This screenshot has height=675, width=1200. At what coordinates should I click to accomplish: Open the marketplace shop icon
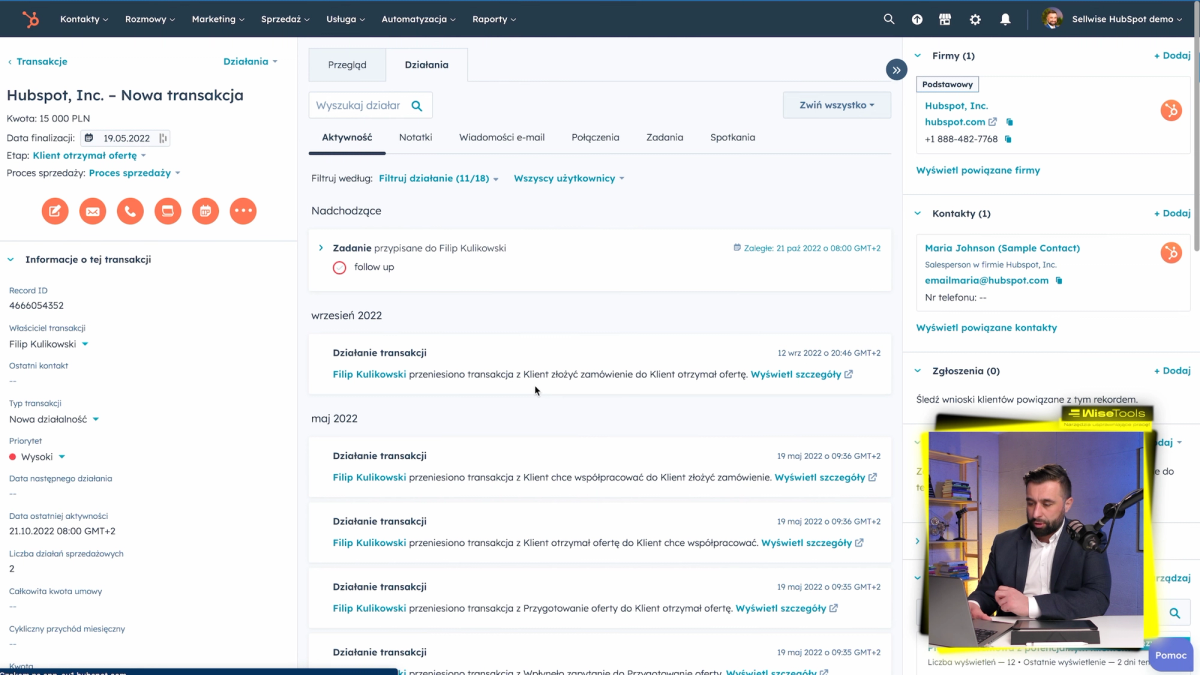945,19
